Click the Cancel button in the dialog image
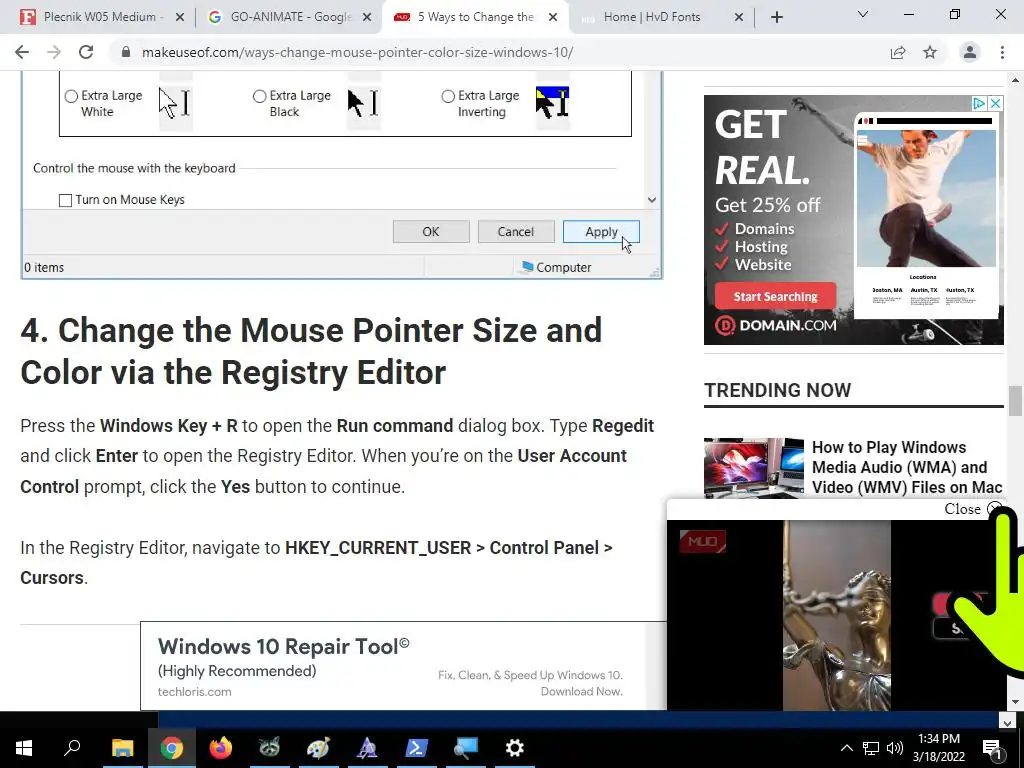 [x=516, y=231]
